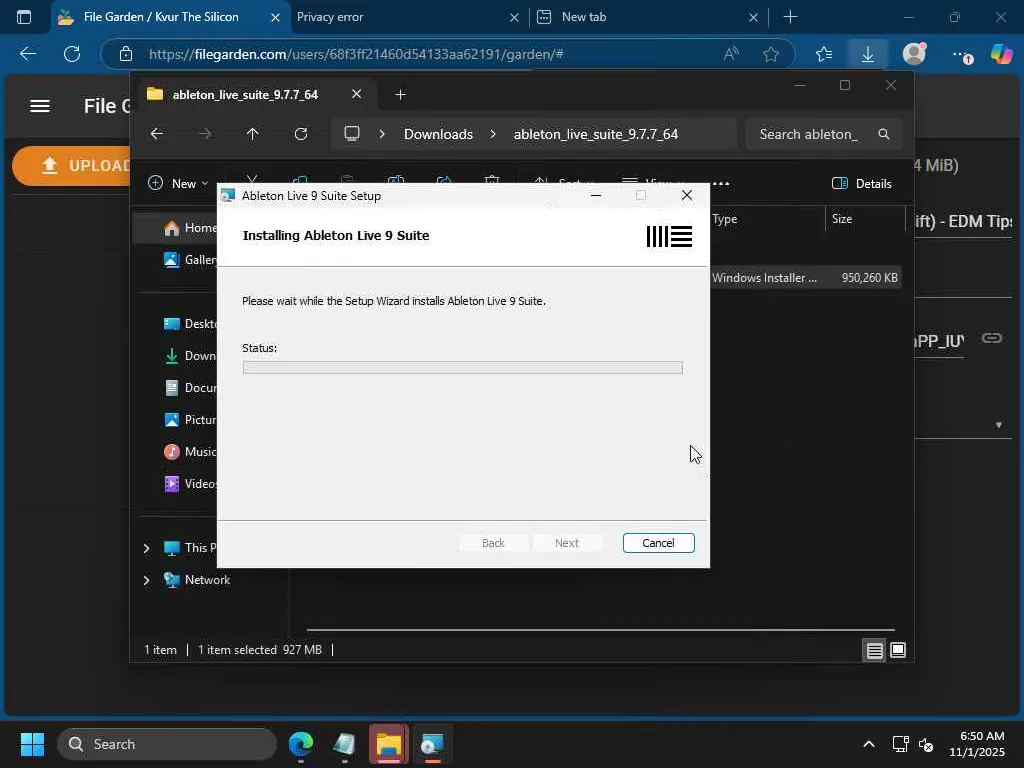1024x768 pixels.
Task: Activate Read aloud icon in Edge
Action: coord(731,54)
